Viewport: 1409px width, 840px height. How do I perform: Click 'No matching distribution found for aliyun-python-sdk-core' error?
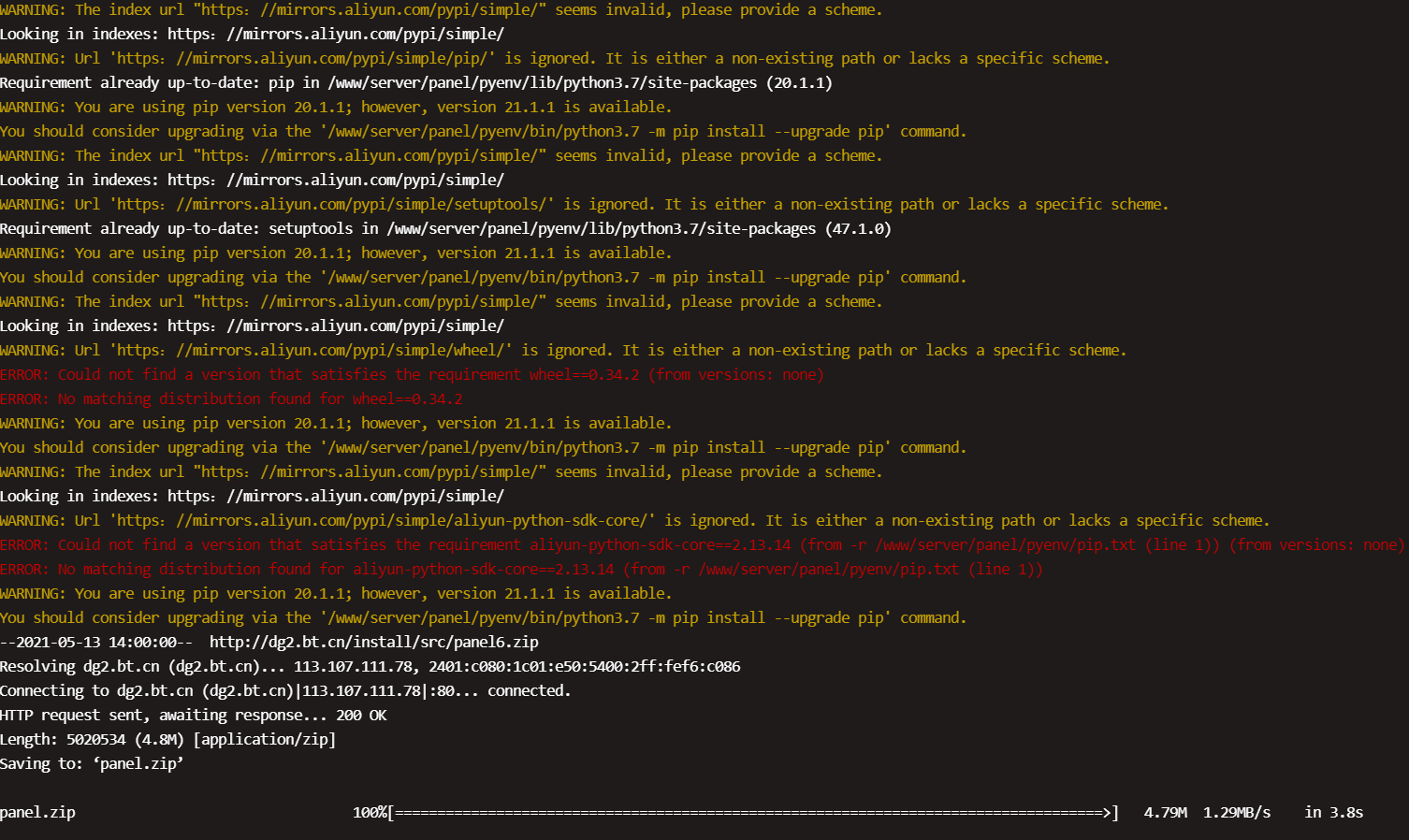pyautogui.click(x=521, y=569)
